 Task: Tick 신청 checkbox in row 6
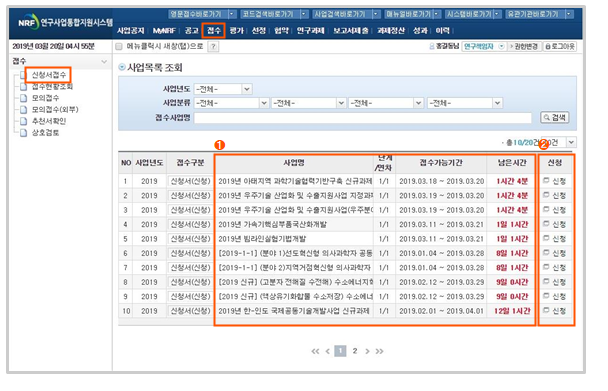click(546, 253)
